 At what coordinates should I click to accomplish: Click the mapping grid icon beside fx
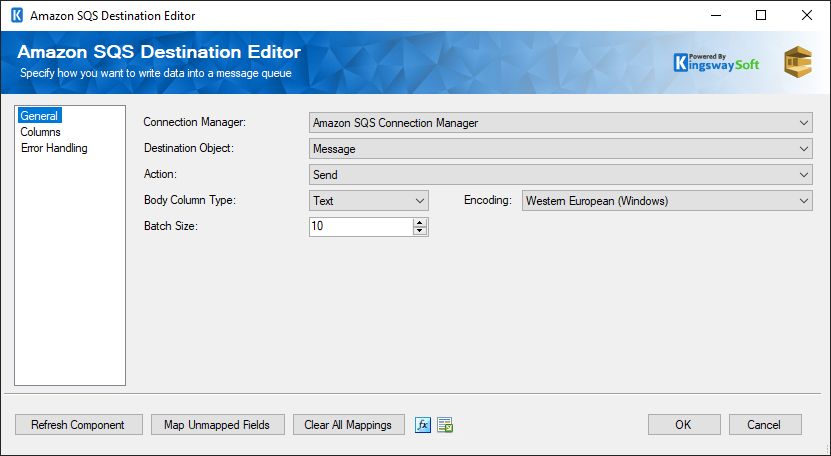445,425
